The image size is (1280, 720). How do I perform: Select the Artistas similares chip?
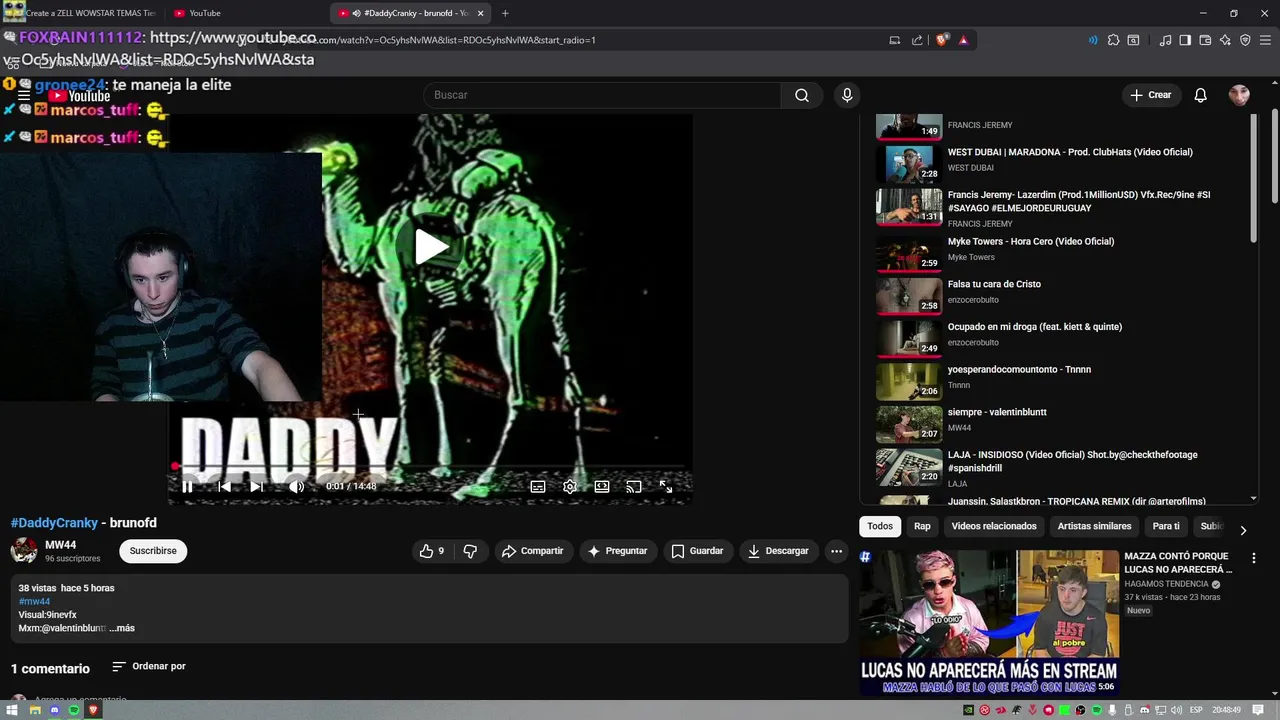[1095, 526]
